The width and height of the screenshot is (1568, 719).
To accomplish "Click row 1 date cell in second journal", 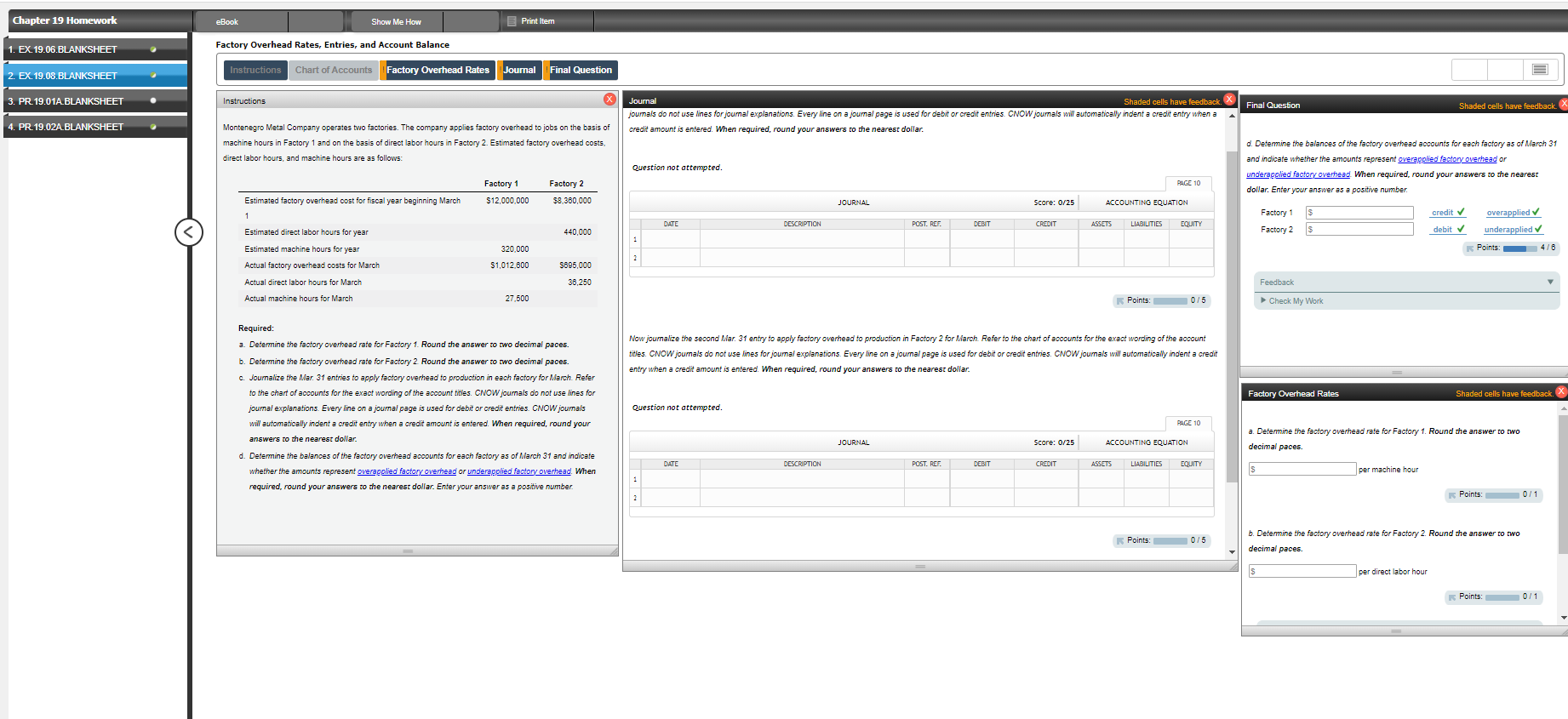I will (671, 479).
